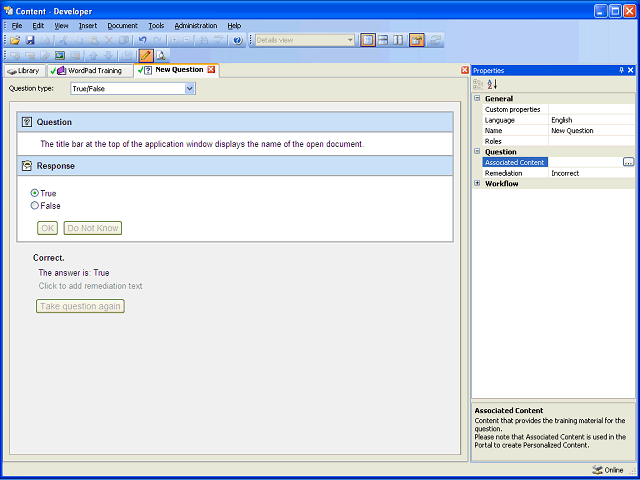Image resolution: width=640 pixels, height=480 pixels.
Task: Select the False radio button
Action: point(35,206)
